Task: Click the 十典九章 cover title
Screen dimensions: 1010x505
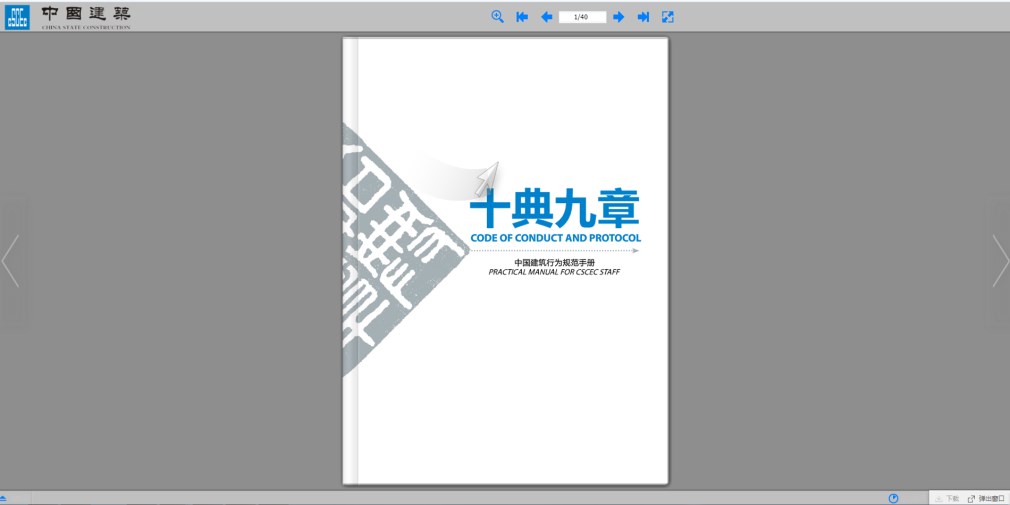Action: (555, 207)
